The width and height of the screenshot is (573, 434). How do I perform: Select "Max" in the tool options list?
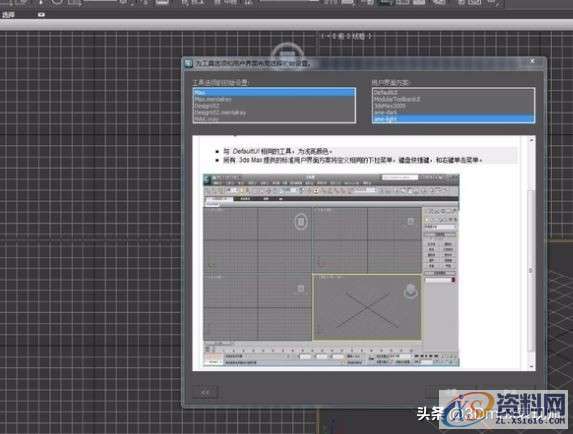click(274, 92)
